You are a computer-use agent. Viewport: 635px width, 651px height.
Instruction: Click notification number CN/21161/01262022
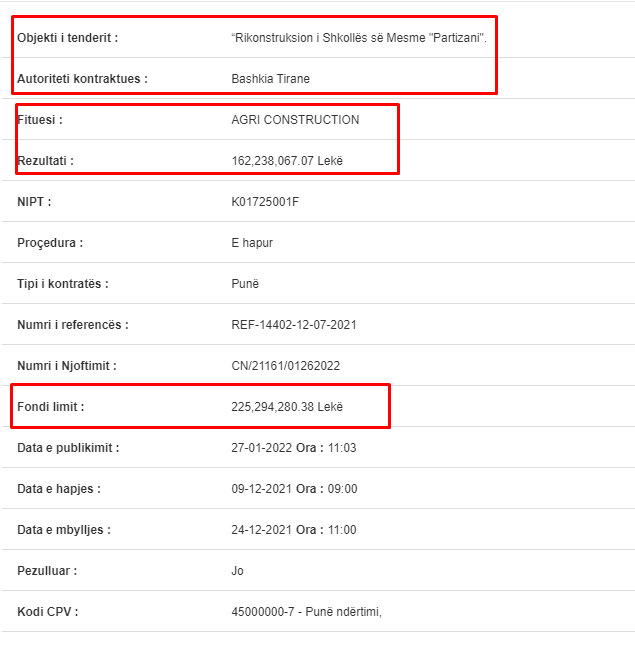click(286, 366)
